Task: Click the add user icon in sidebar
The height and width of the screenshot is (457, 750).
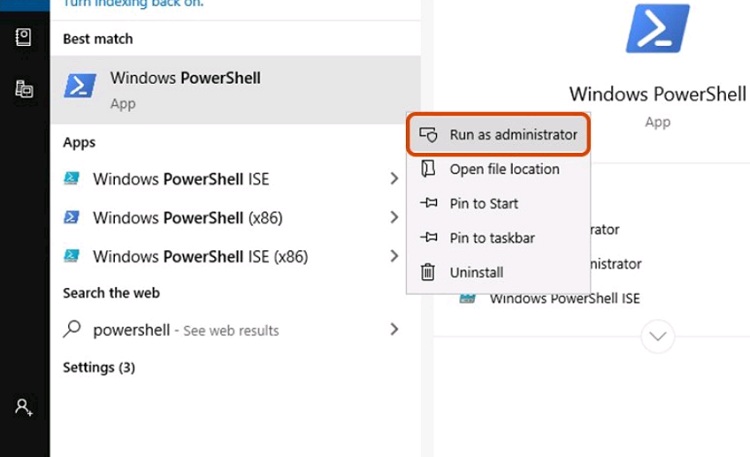Action: coord(23,407)
